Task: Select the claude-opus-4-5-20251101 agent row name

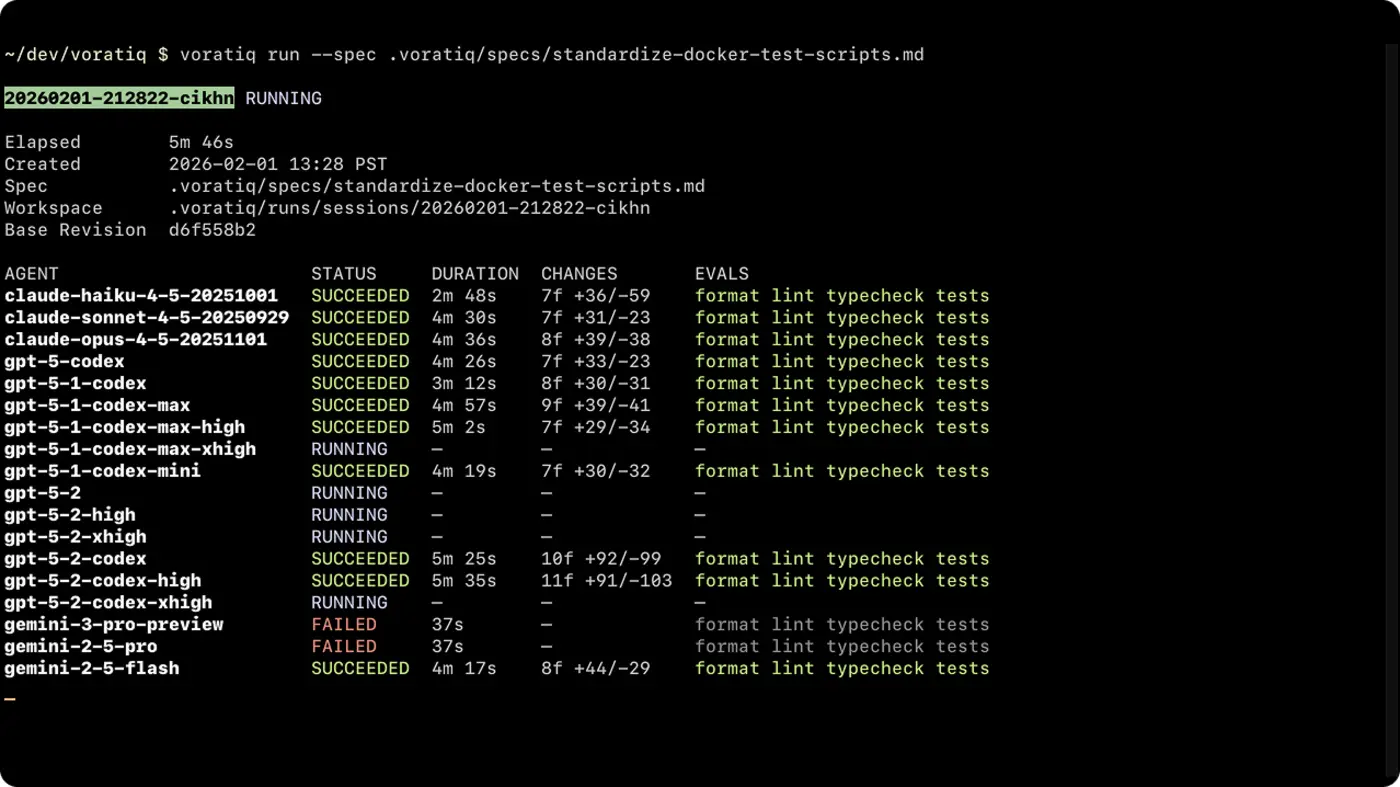Action: pos(135,340)
